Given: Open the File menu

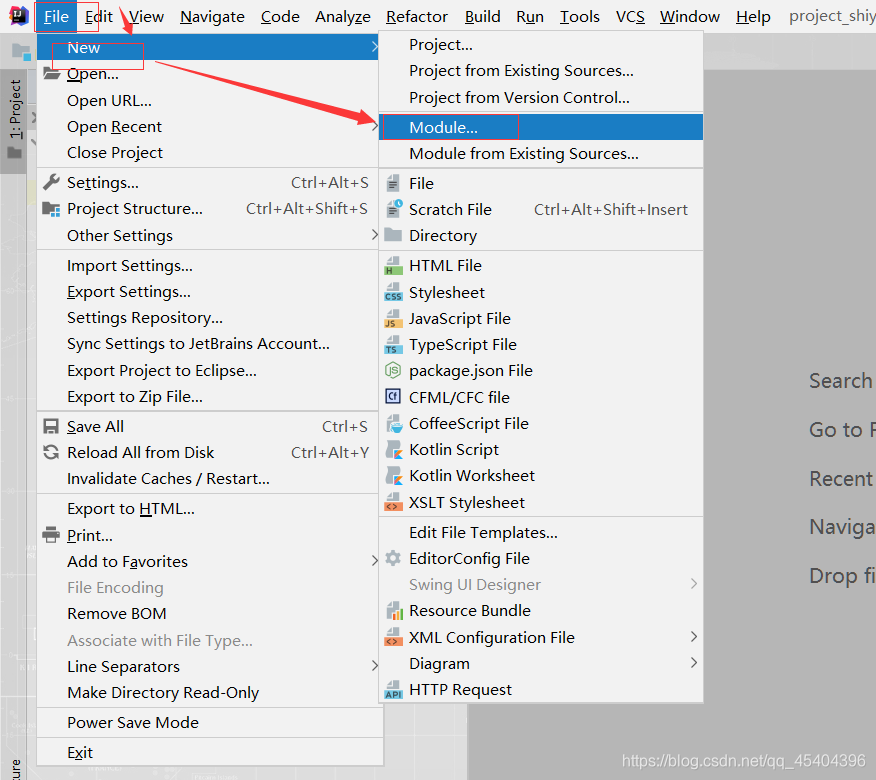Looking at the screenshot, I should (56, 17).
